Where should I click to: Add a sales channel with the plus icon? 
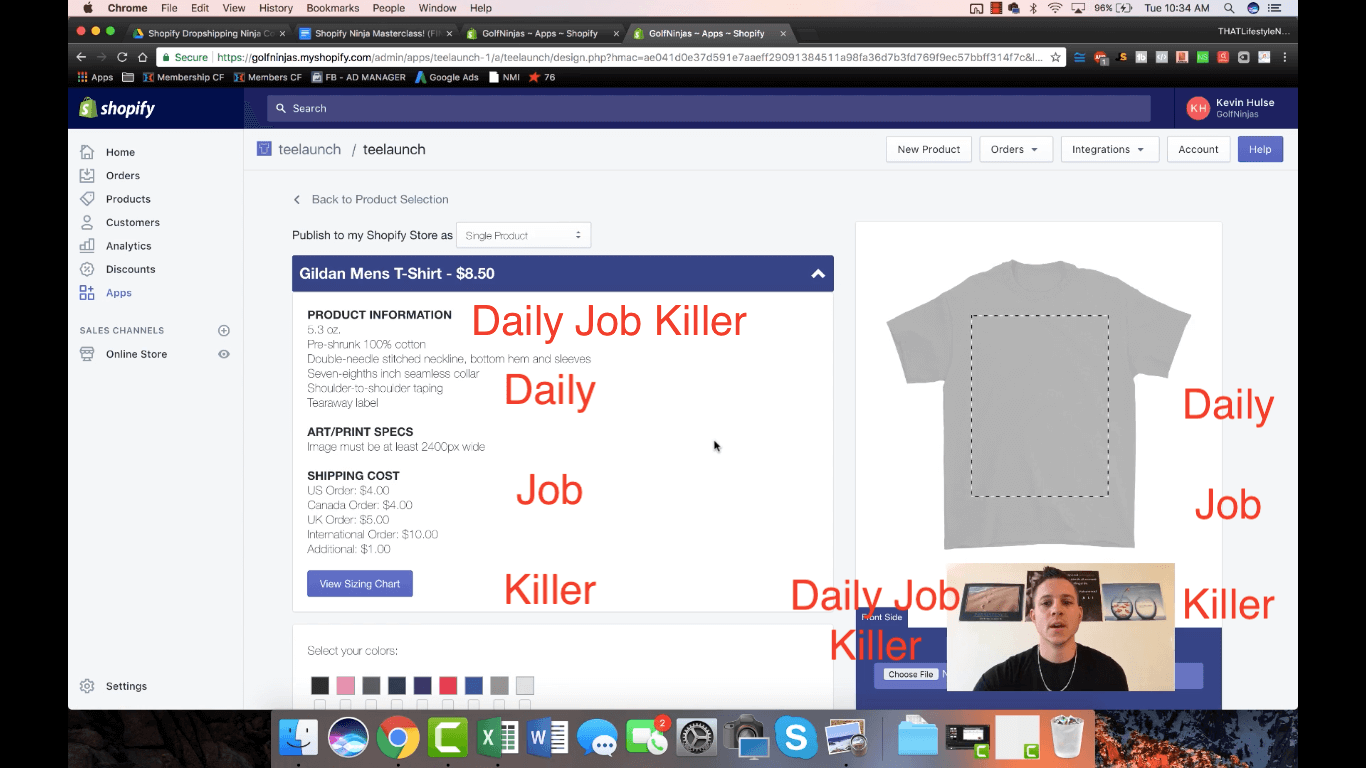pos(224,330)
